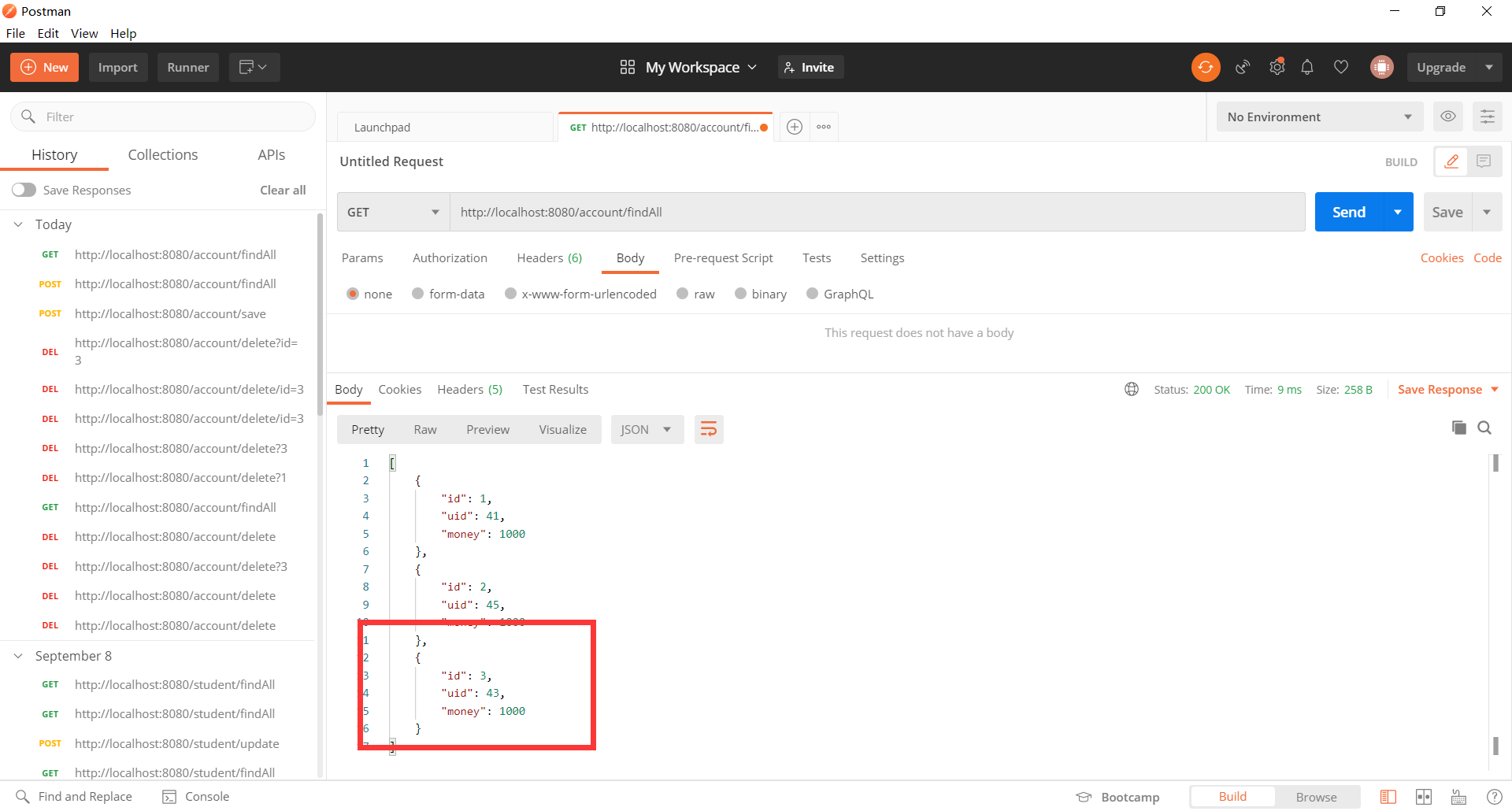Switch to Build mode in status bar
This screenshot has width=1512, height=811.
(1232, 797)
